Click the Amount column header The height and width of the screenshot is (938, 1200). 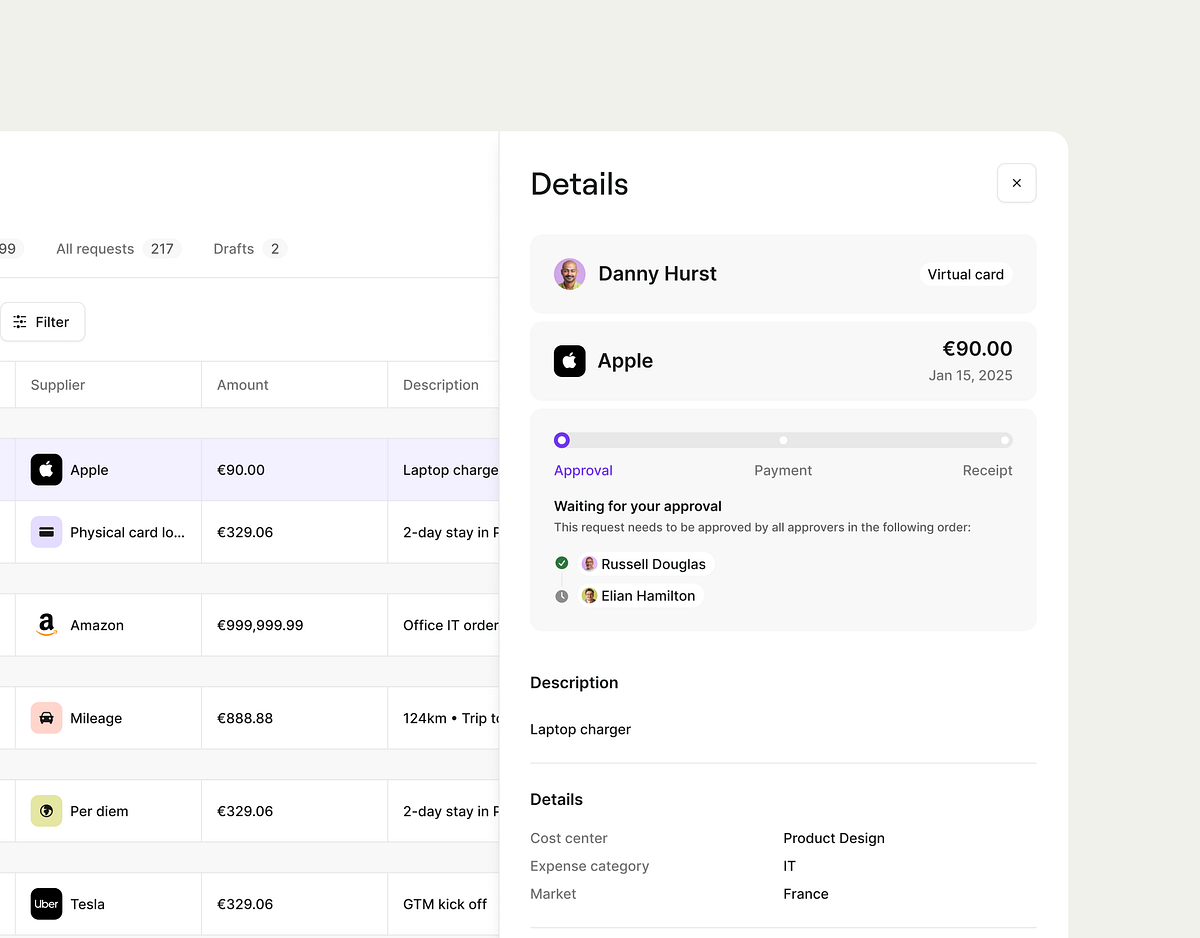tap(242, 384)
